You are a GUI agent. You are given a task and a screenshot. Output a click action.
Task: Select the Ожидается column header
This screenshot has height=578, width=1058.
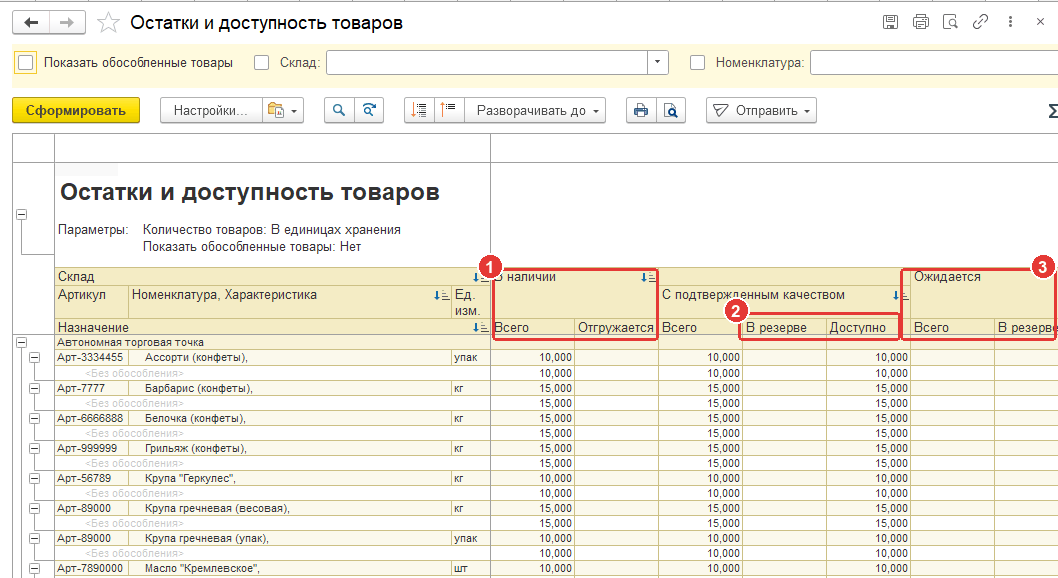click(x=947, y=277)
